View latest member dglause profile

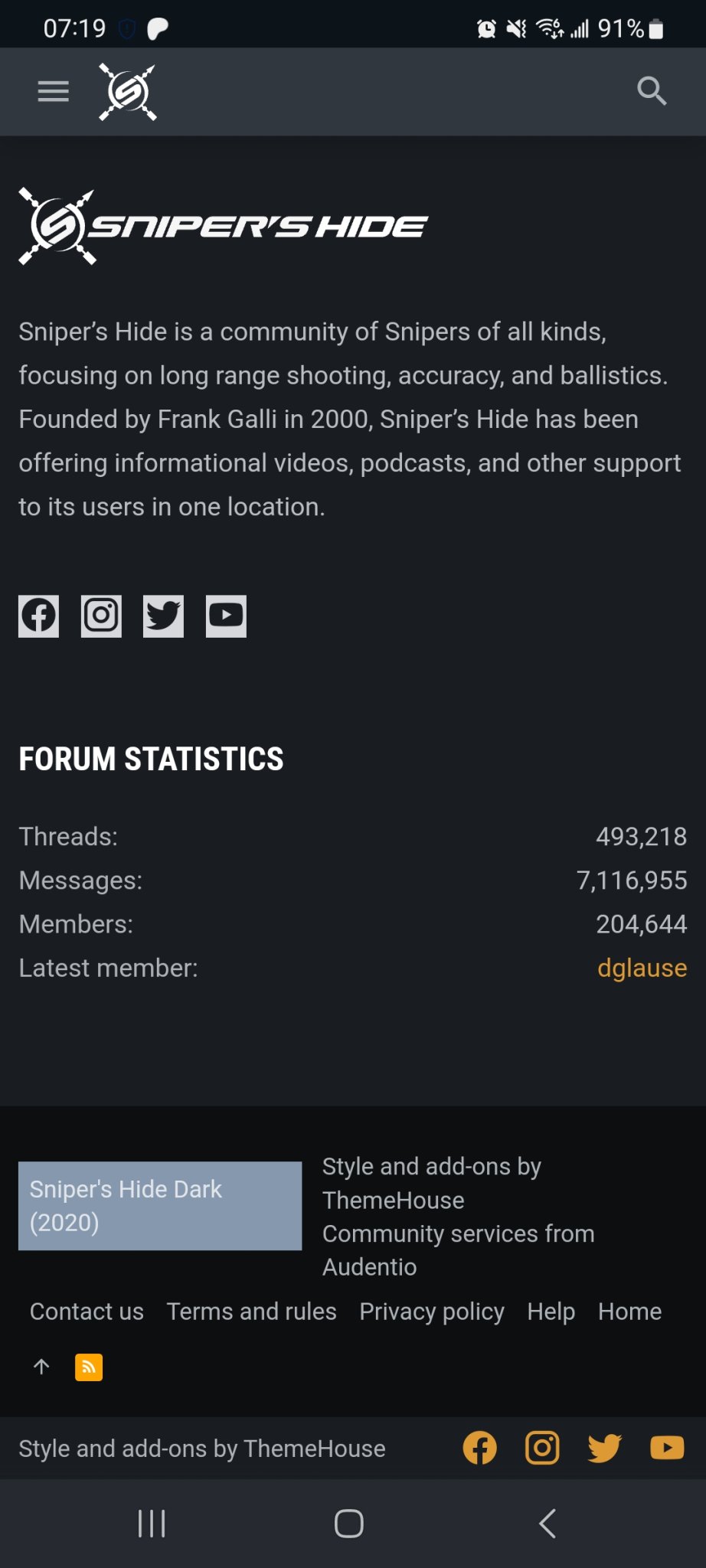click(642, 968)
